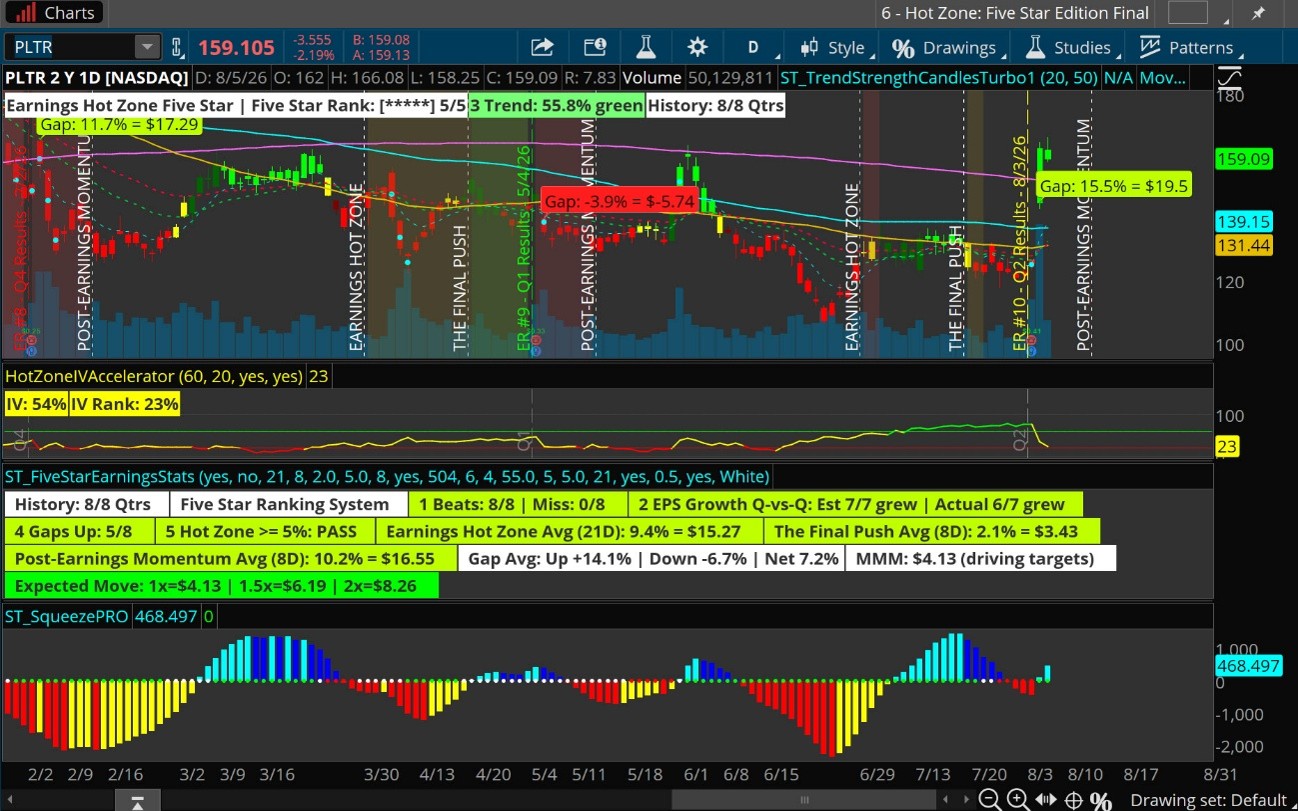Viewport: 1298px width, 811px height.
Task: Click the Volume label in the chart header
Action: (x=651, y=77)
